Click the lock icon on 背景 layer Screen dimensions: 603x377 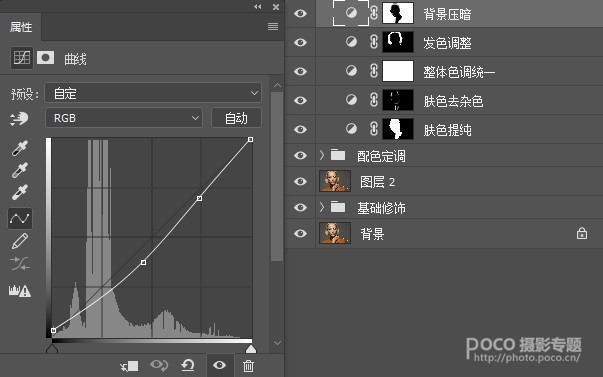[581, 233]
